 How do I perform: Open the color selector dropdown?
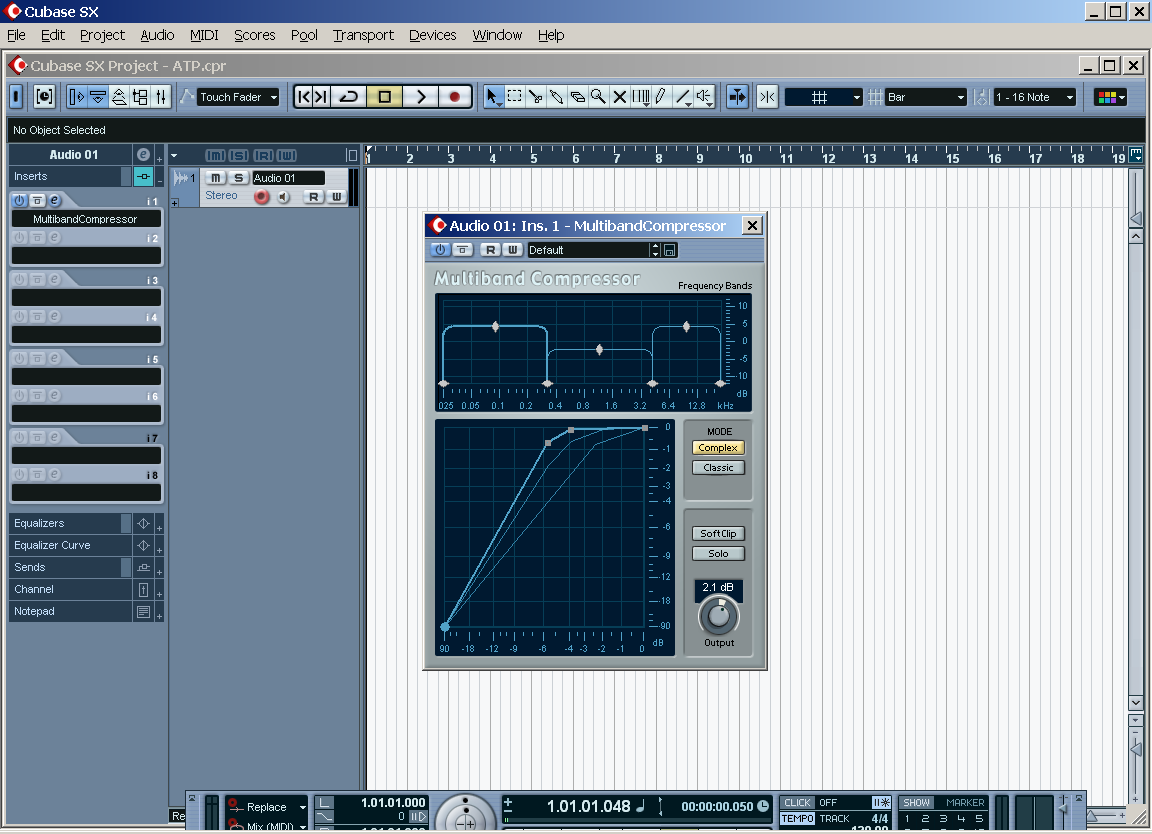coord(1110,97)
